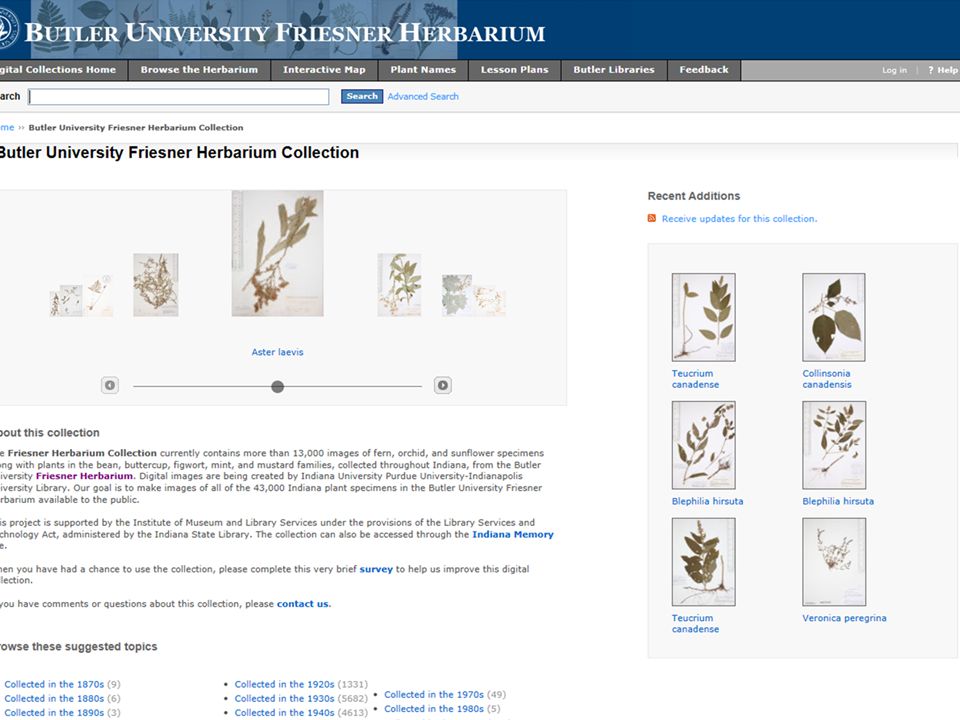Click the Butler University seal logo
960x720 pixels.
(9, 30)
